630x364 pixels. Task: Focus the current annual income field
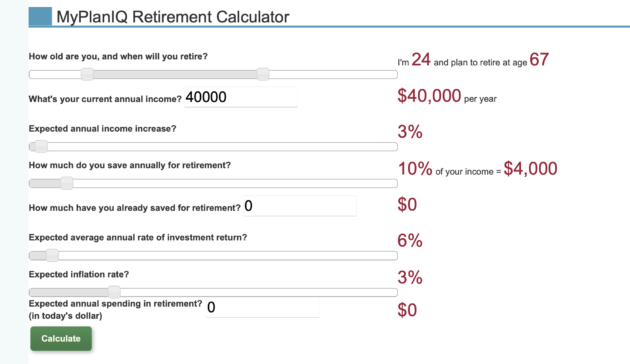241,97
